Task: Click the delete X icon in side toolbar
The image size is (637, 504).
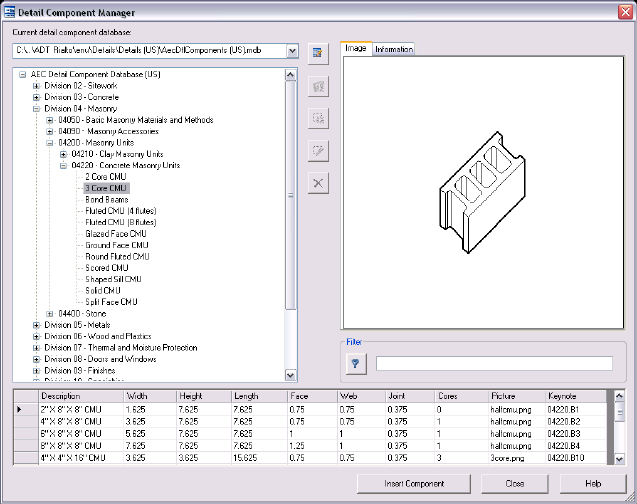Action: tap(318, 182)
